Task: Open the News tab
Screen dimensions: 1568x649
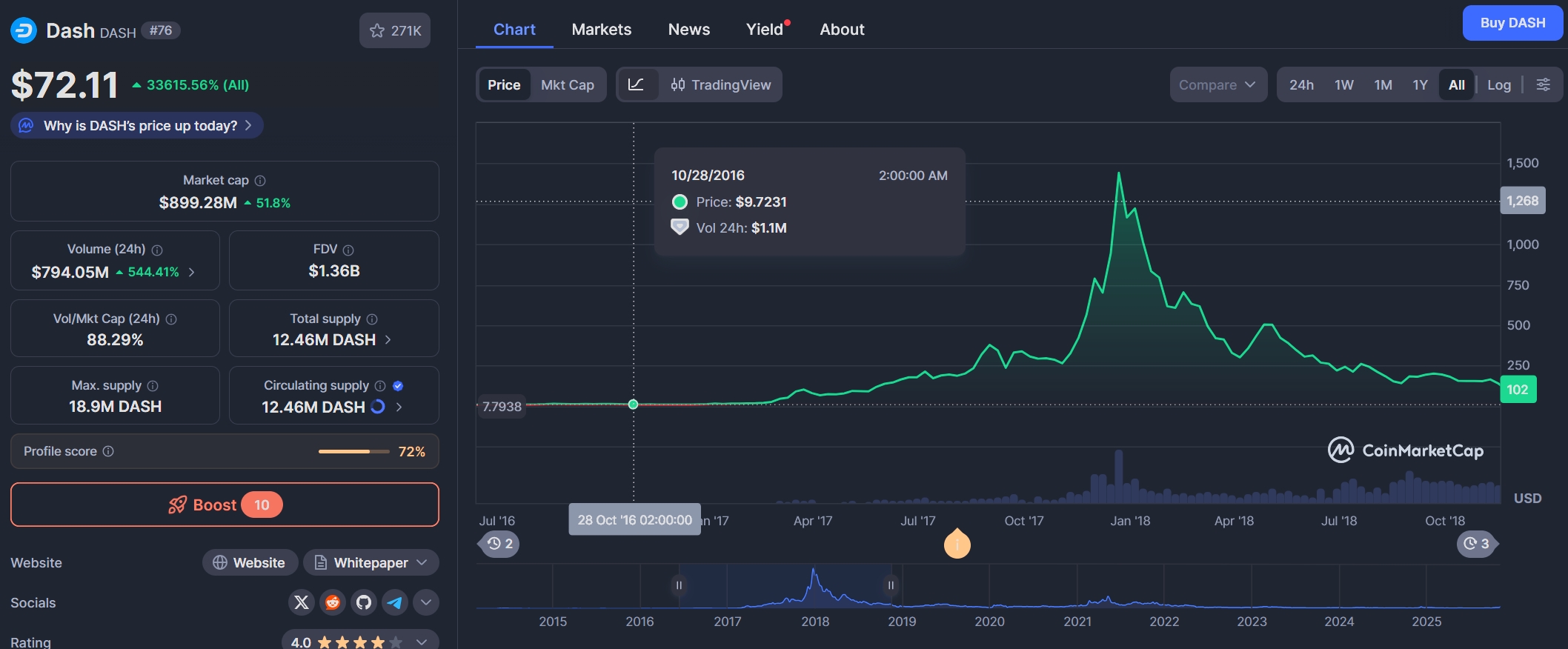Action: point(688,30)
